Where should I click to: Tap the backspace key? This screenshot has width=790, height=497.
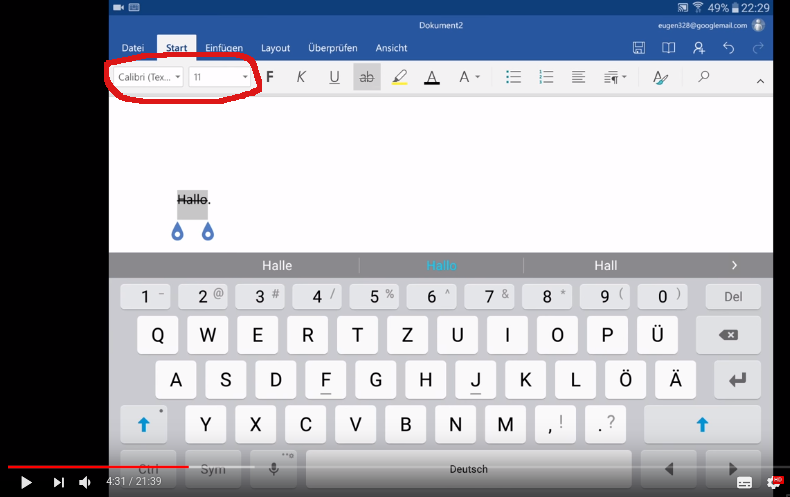click(x=728, y=335)
